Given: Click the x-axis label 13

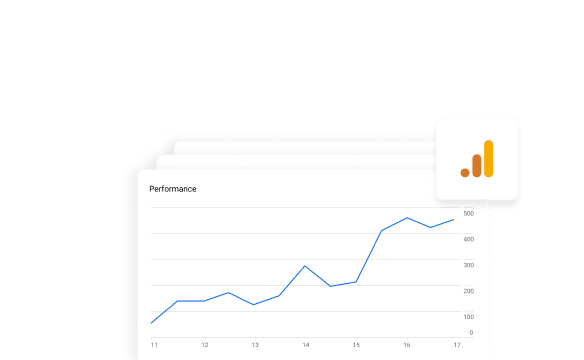Looking at the screenshot, I should 255,345.
